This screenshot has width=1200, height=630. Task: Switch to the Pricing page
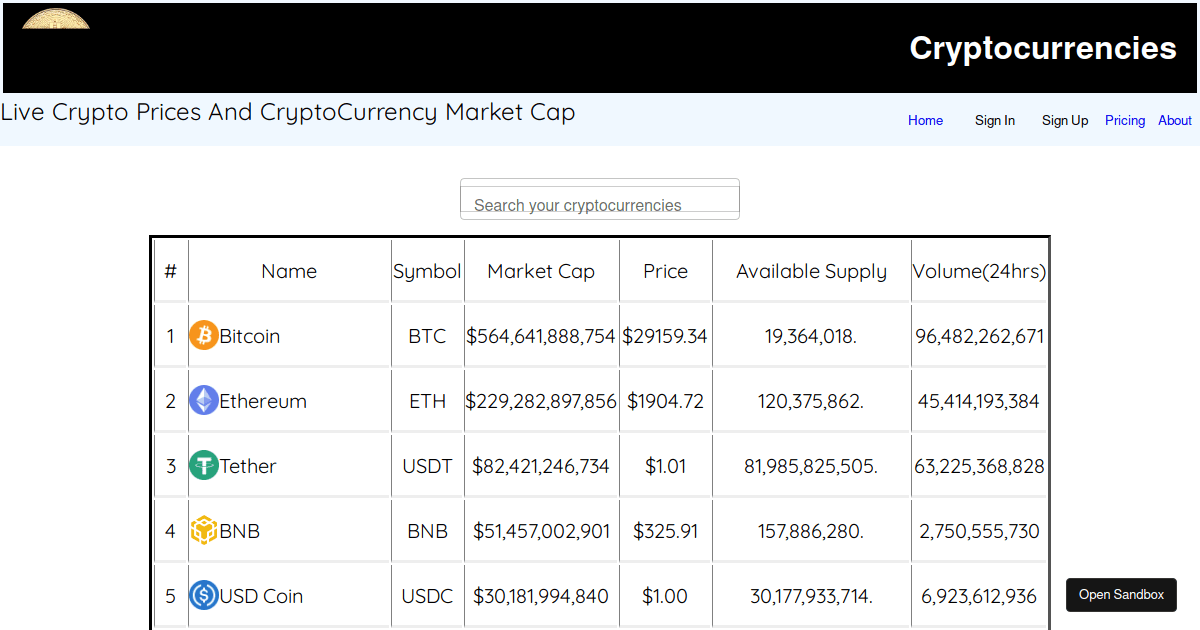tap(1124, 120)
